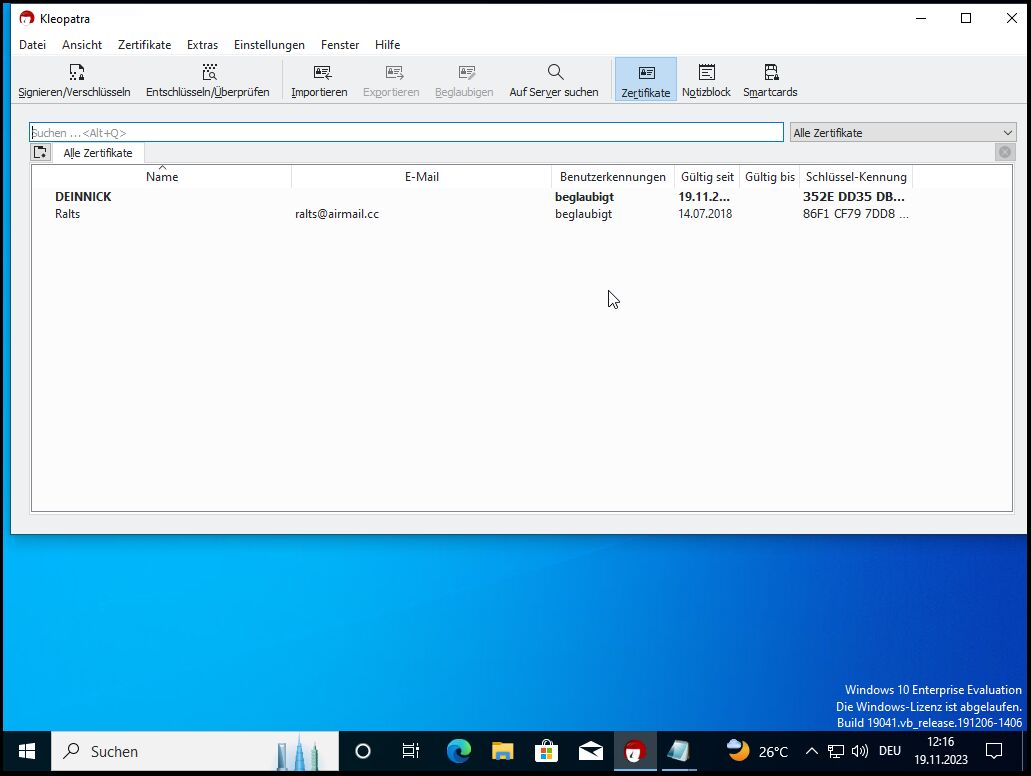The image size is (1031, 776).
Task: Show hidden icons in the system tray
Action: 811,751
